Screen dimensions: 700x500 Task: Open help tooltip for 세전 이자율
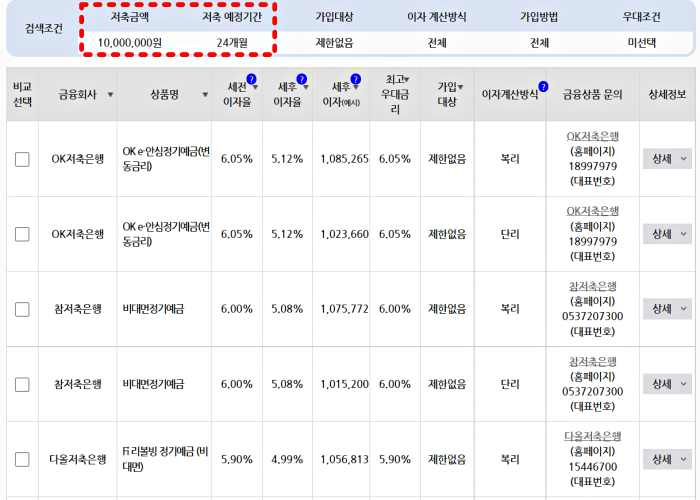pos(251,79)
